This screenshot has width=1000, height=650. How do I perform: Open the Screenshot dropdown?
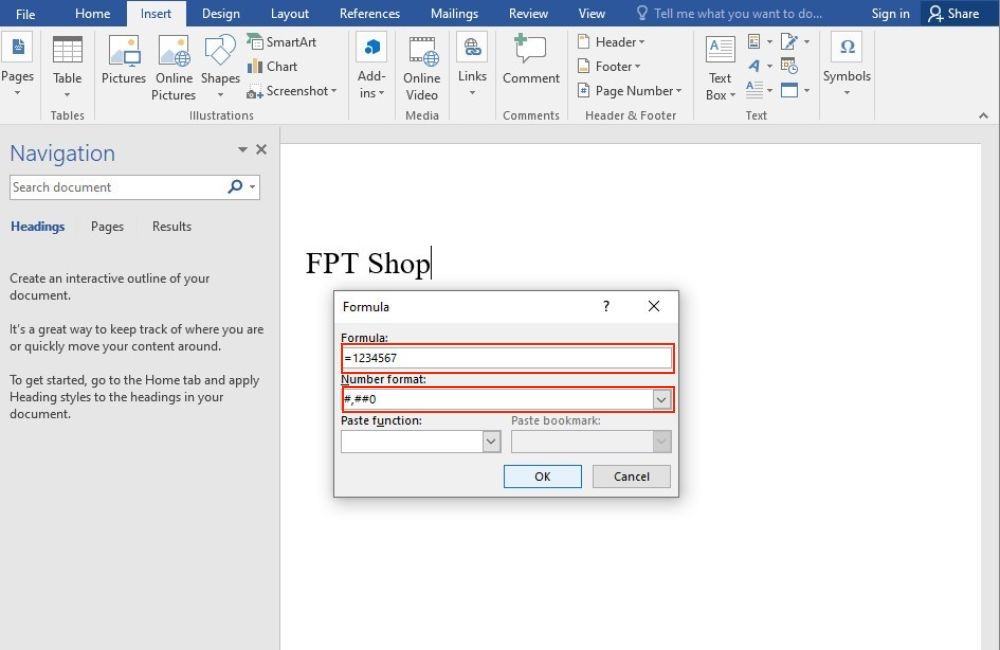click(291, 91)
